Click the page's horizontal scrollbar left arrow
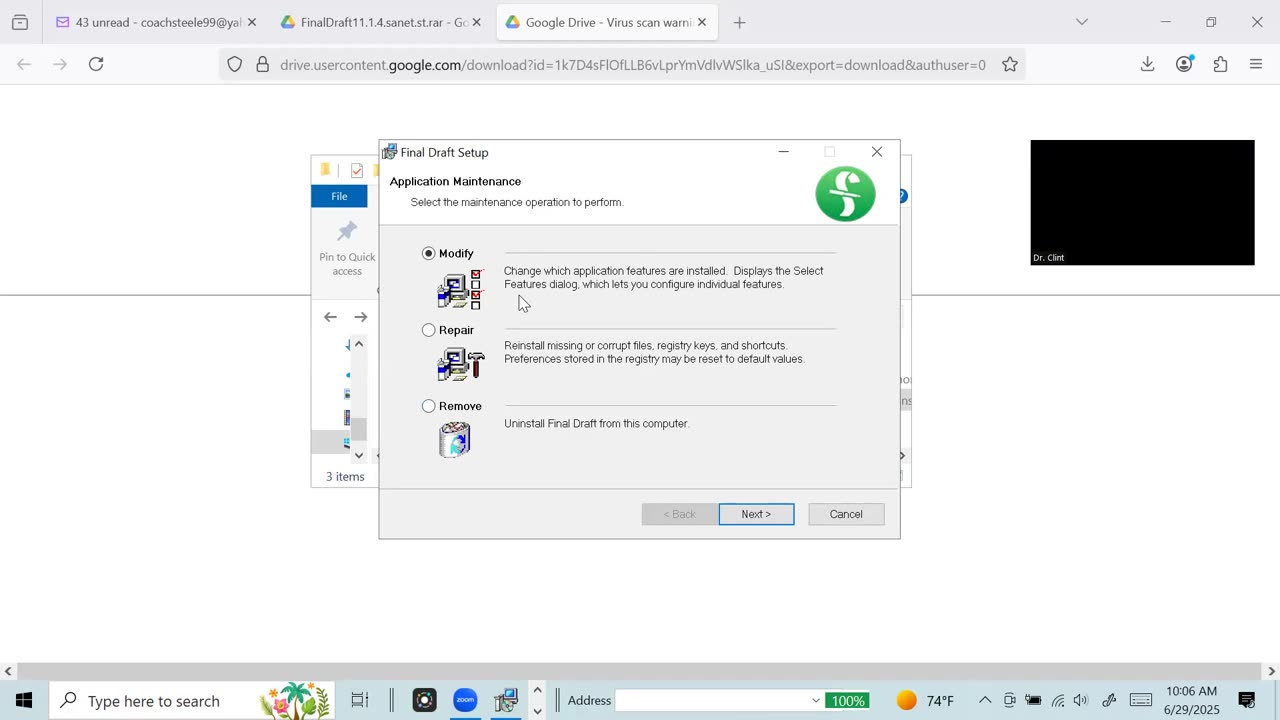 pyautogui.click(x=8, y=671)
